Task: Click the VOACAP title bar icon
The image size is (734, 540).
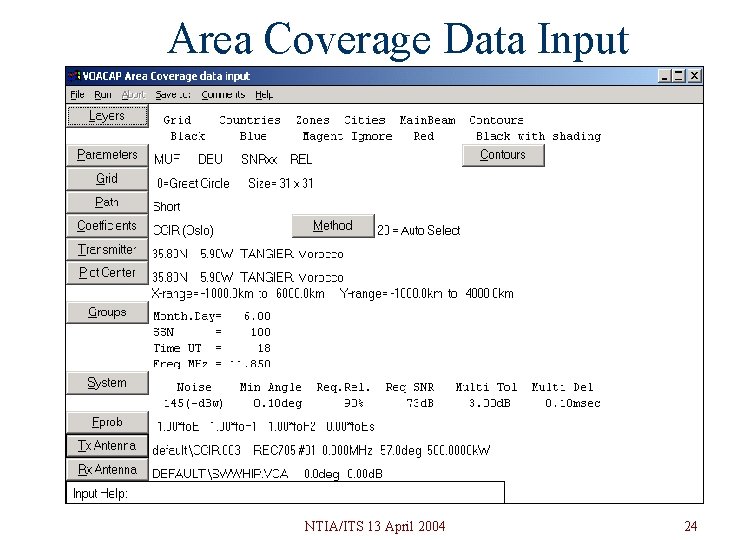Action: point(73,76)
